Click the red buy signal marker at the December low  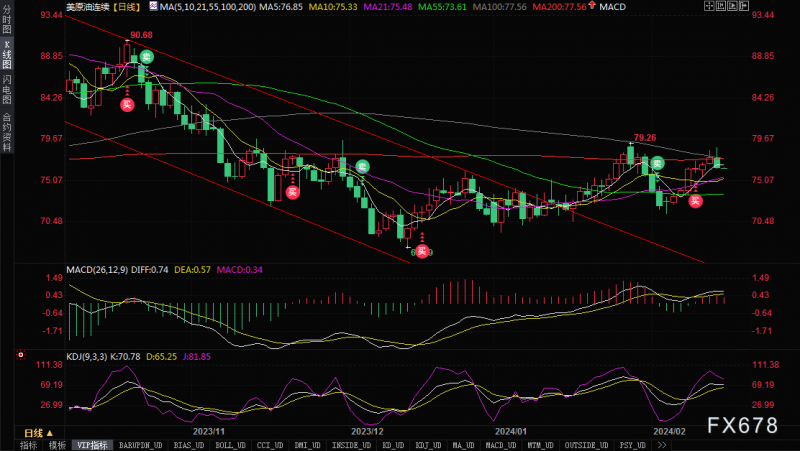(422, 251)
